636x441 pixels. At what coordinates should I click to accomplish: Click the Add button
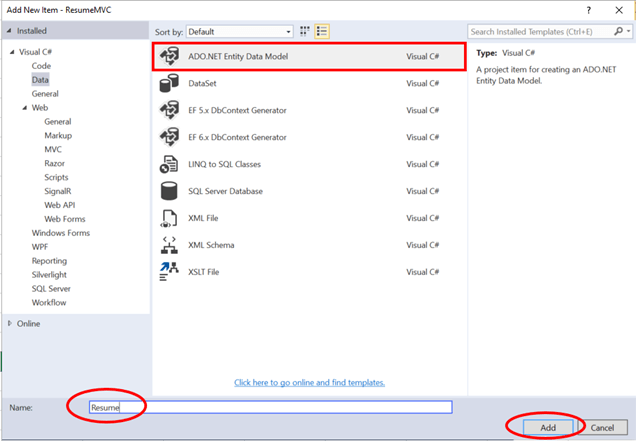point(548,427)
